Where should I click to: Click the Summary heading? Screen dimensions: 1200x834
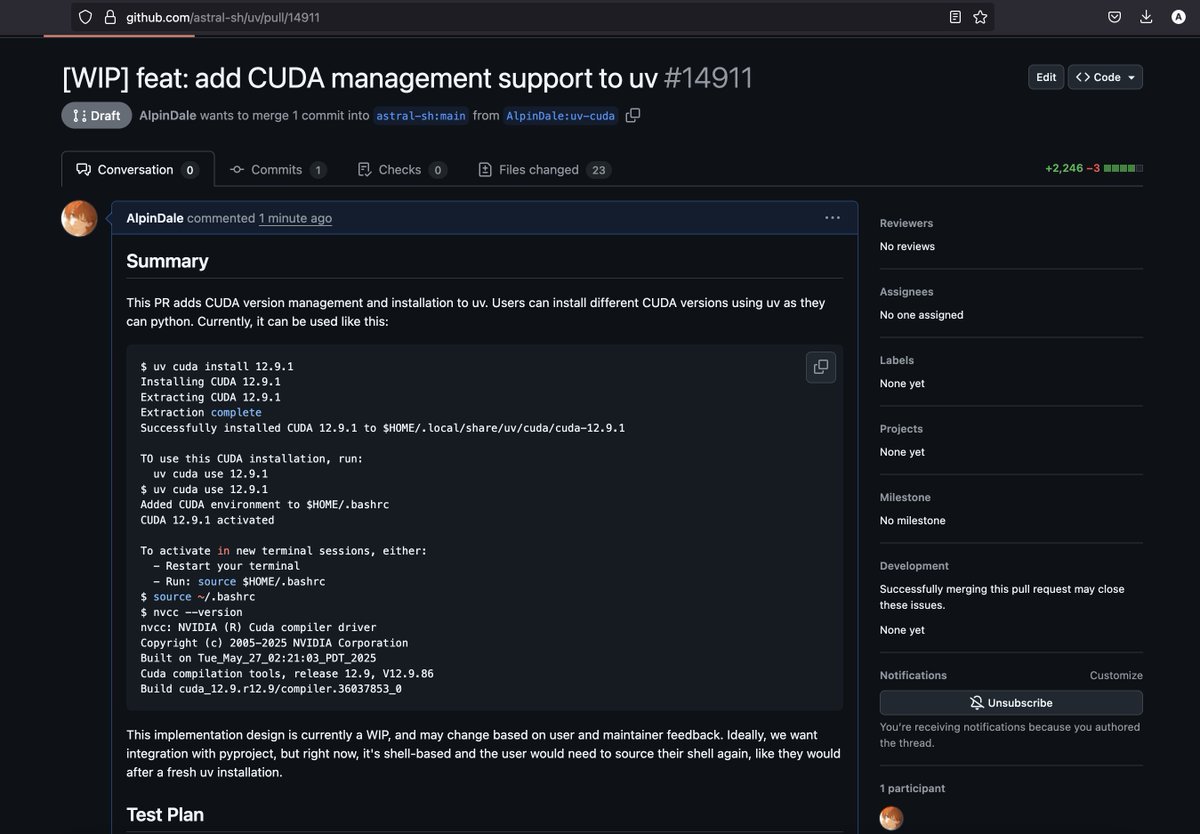pos(167,261)
